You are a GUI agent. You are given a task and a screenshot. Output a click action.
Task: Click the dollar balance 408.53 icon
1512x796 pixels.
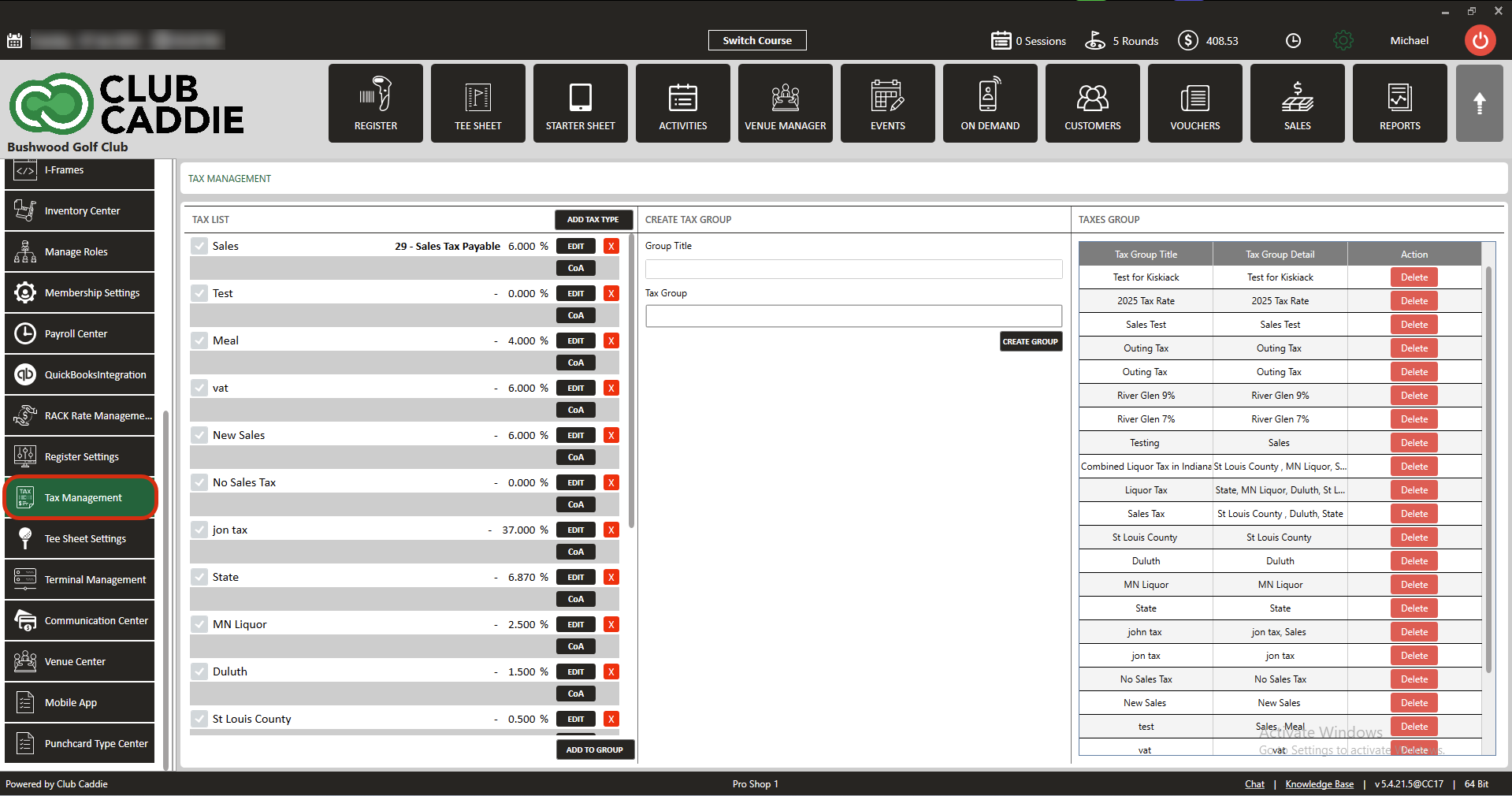[x=1187, y=40]
